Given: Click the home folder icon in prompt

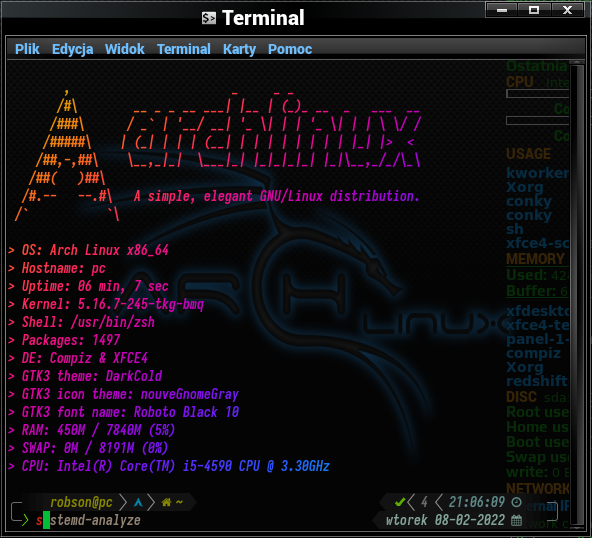Looking at the screenshot, I should tap(166, 502).
